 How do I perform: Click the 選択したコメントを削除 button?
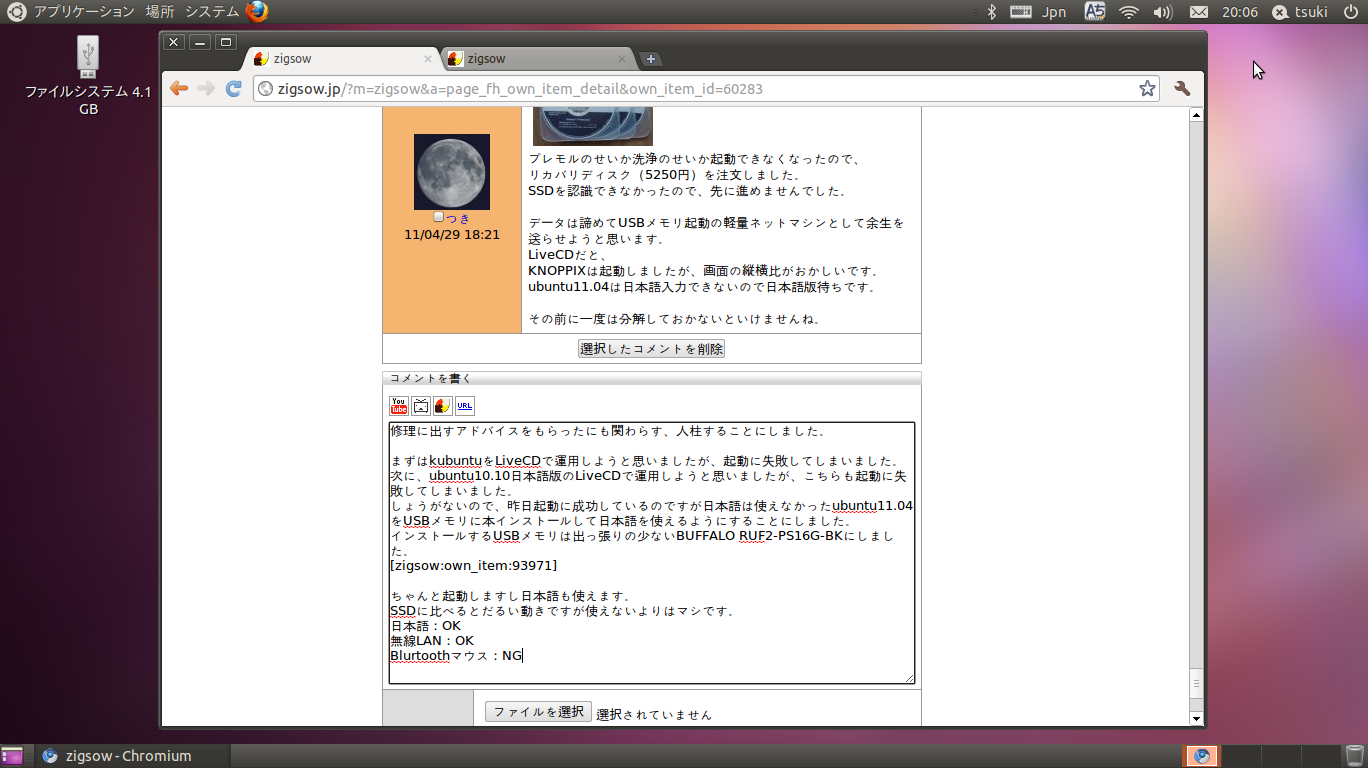click(x=651, y=349)
